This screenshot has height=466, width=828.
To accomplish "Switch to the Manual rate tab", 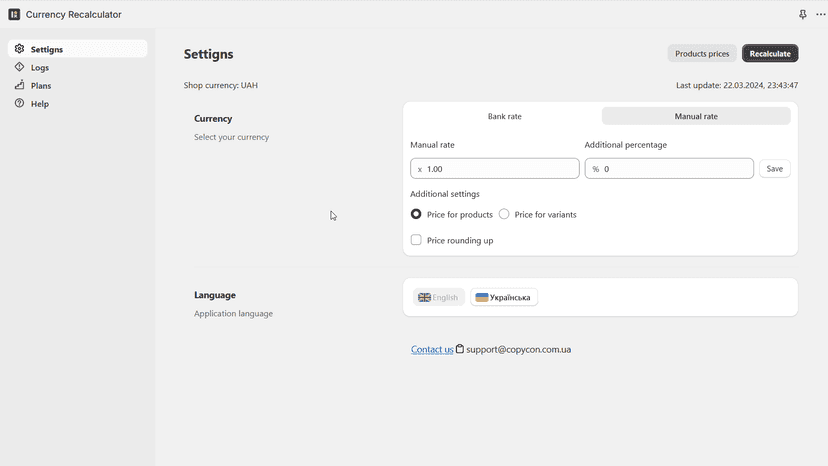I will (696, 116).
